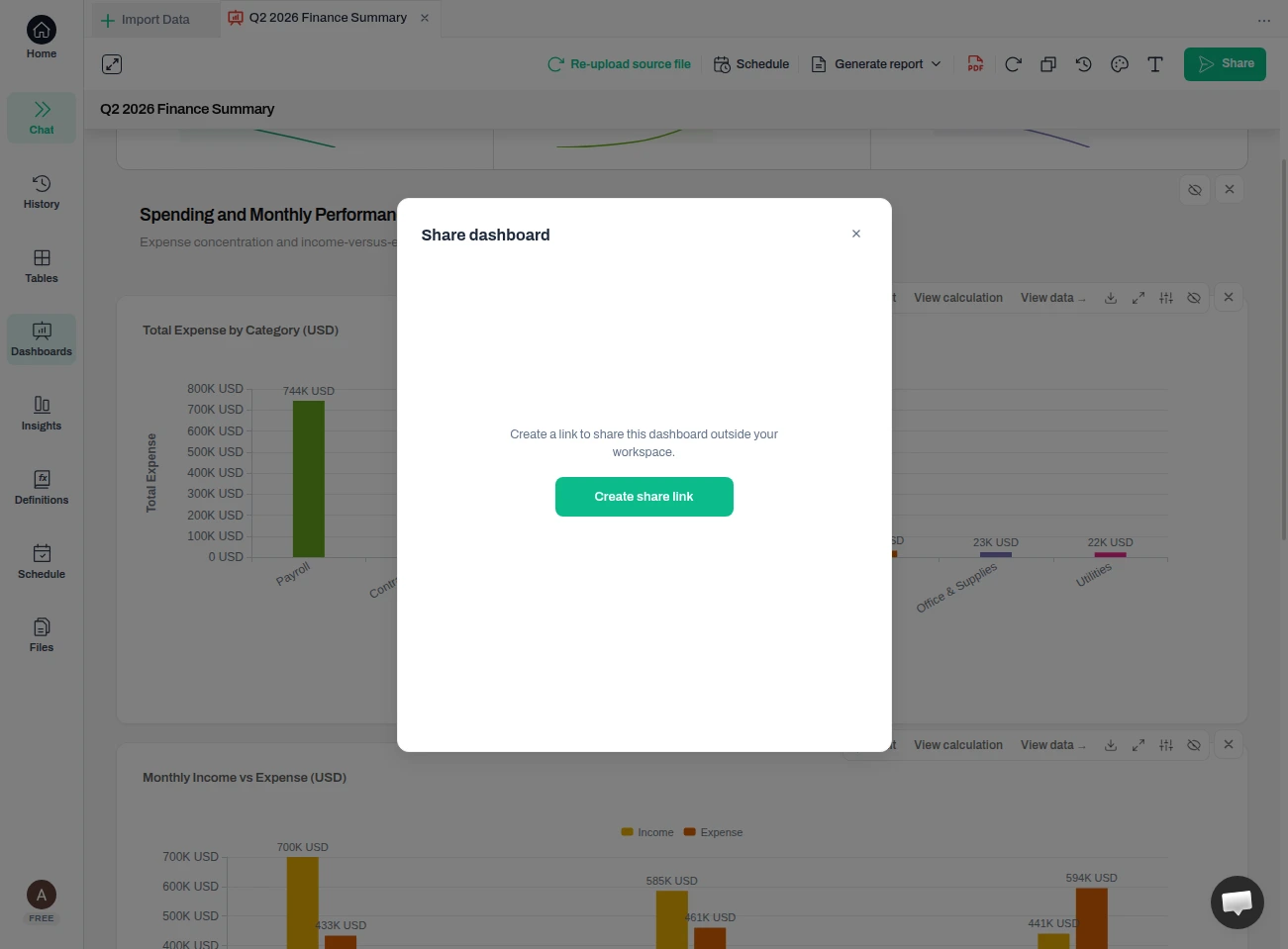The image size is (1288, 949).
Task: Click the refresh icon in toolbar
Action: pos(1013,64)
